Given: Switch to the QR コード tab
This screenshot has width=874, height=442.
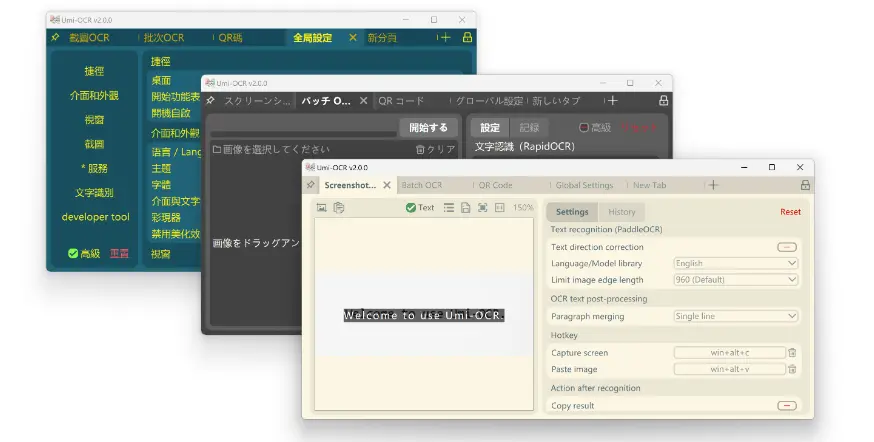Looking at the screenshot, I should (x=401, y=101).
